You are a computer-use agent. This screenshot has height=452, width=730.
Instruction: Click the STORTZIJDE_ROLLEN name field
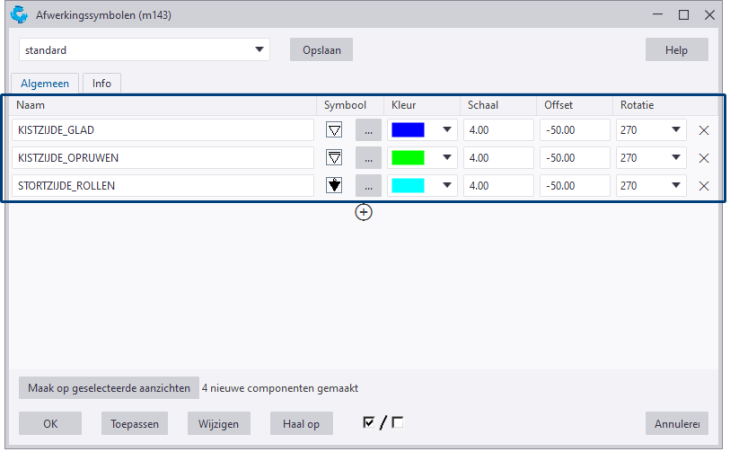[163, 186]
